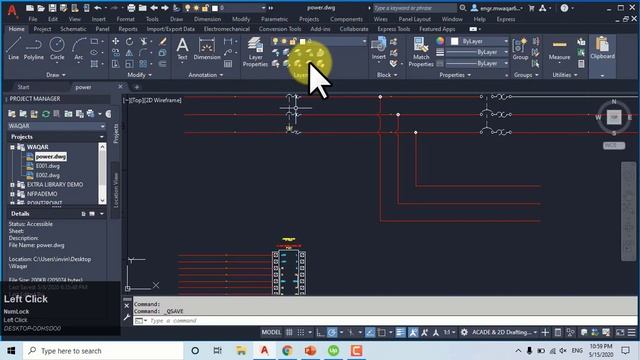Screen dimensions: 640x360
Task: Toggle object snap tracking in status bar
Action: point(370,333)
